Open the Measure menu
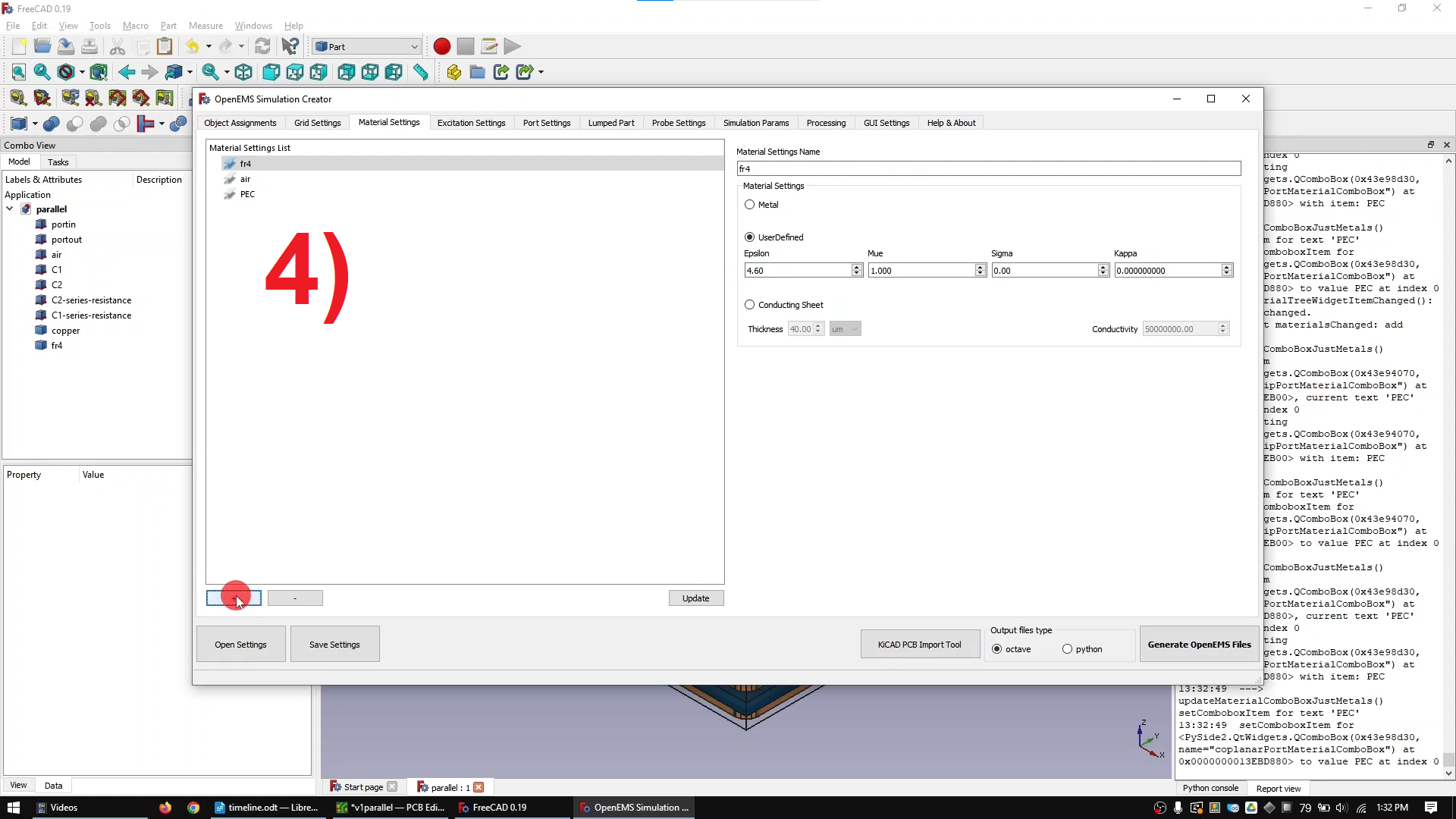The width and height of the screenshot is (1456, 819). coord(206,25)
